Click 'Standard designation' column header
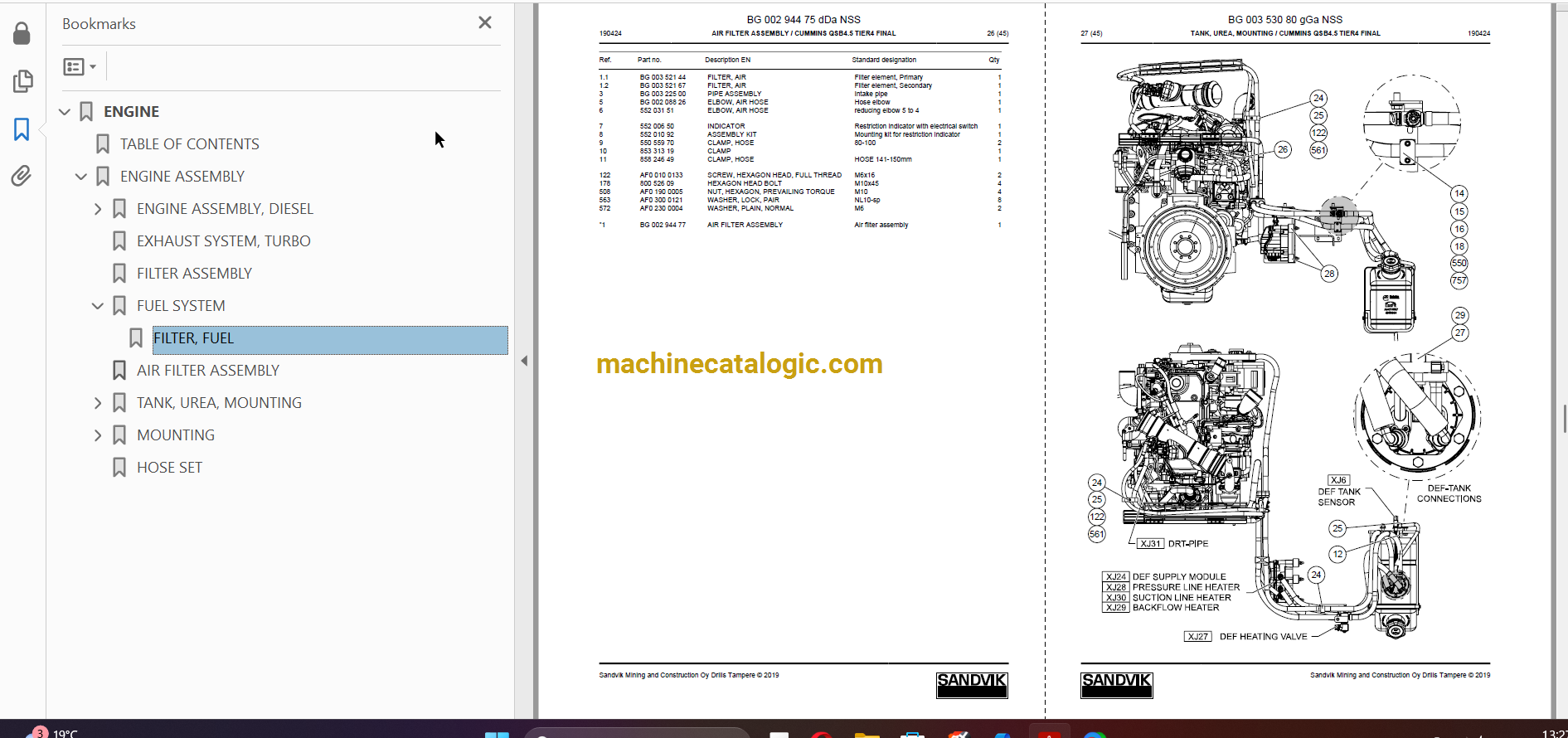Screen dimensions: 1568x738 point(884,60)
